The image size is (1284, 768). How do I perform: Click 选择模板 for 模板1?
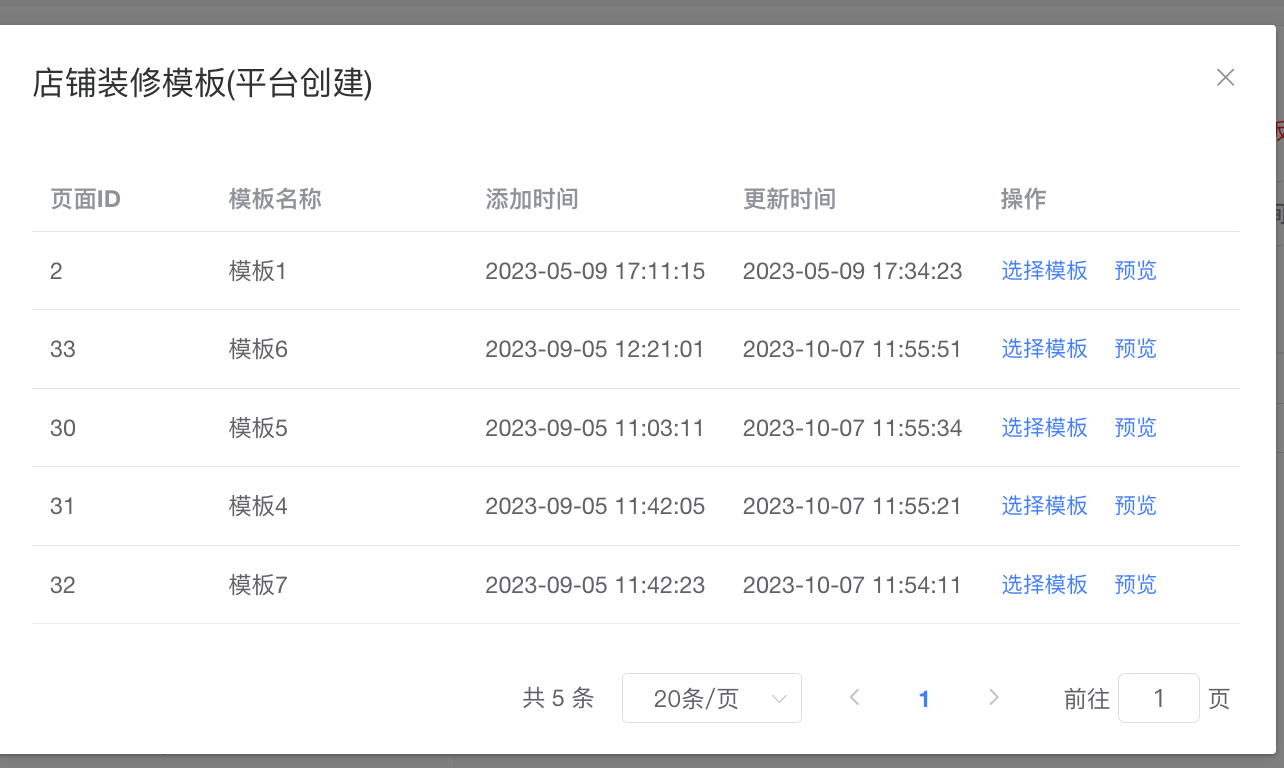click(x=1044, y=271)
